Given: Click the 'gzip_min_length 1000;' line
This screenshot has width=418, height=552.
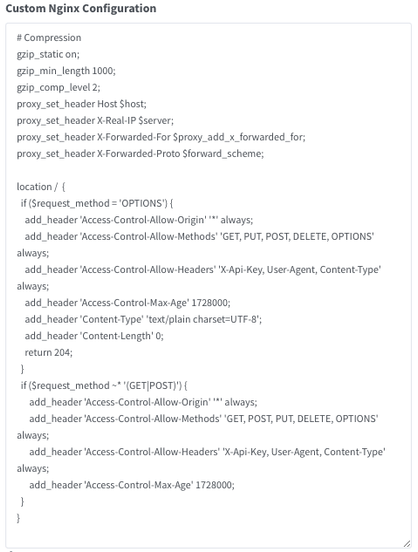Looking at the screenshot, I should point(66,71).
